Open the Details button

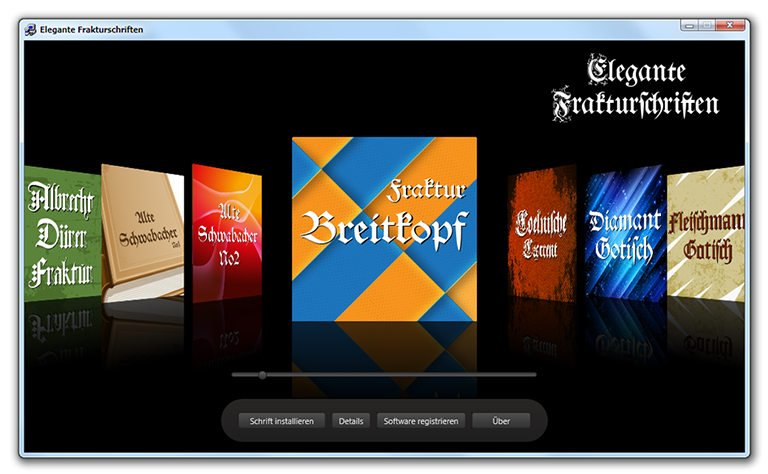[x=351, y=421]
